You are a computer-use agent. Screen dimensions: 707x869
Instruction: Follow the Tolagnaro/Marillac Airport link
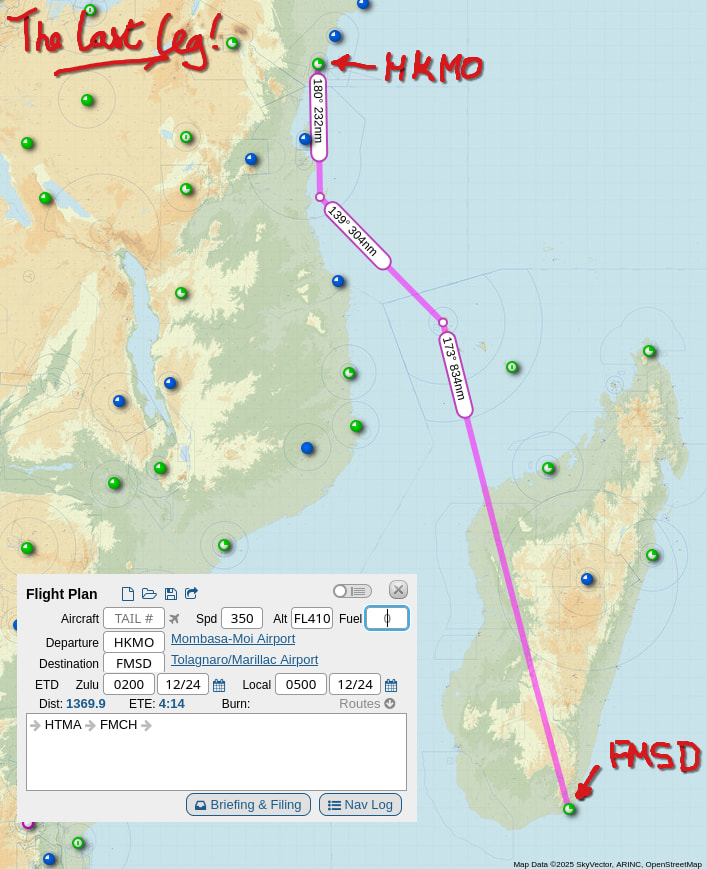(244, 659)
